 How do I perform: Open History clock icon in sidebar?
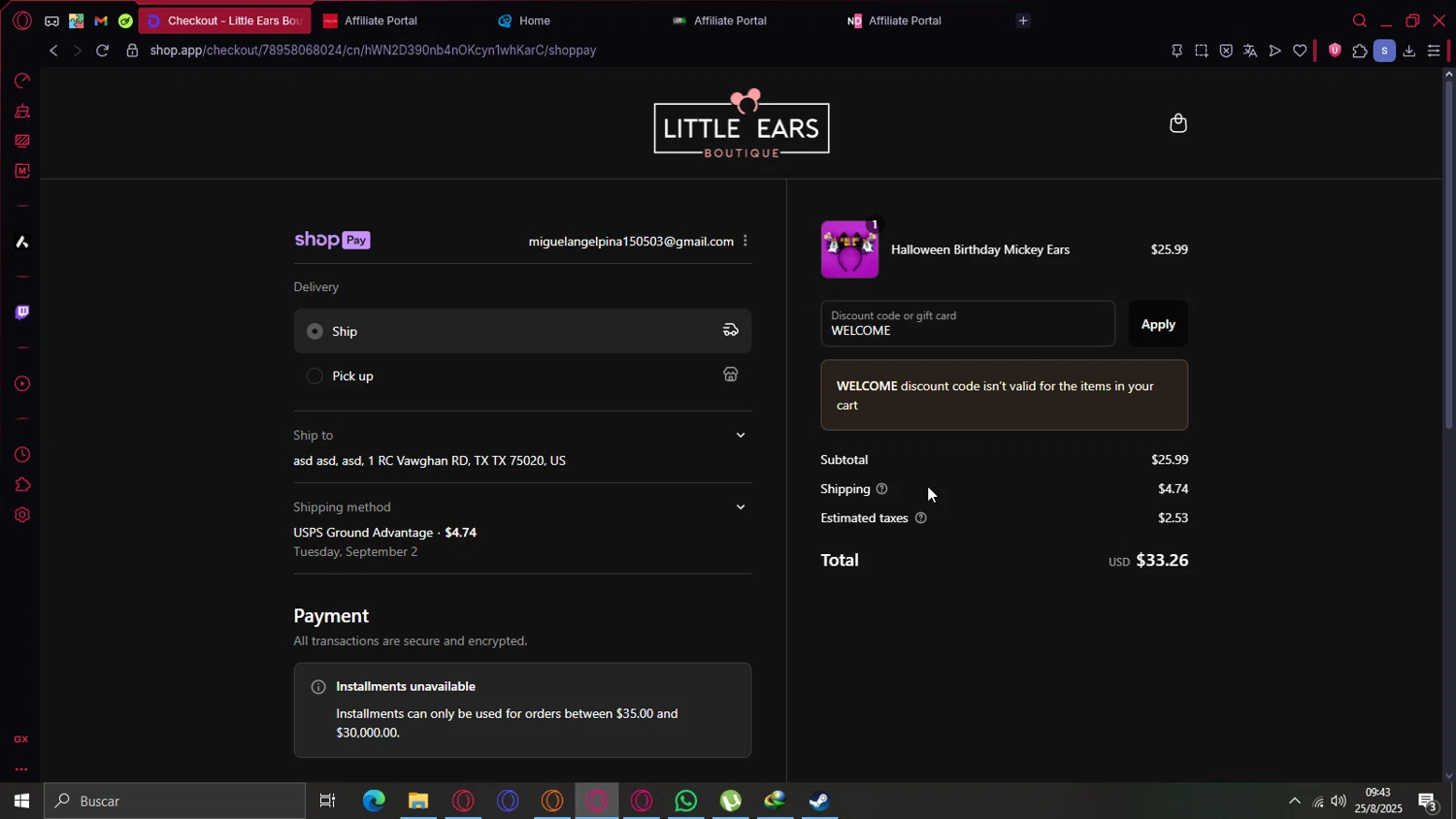21,455
